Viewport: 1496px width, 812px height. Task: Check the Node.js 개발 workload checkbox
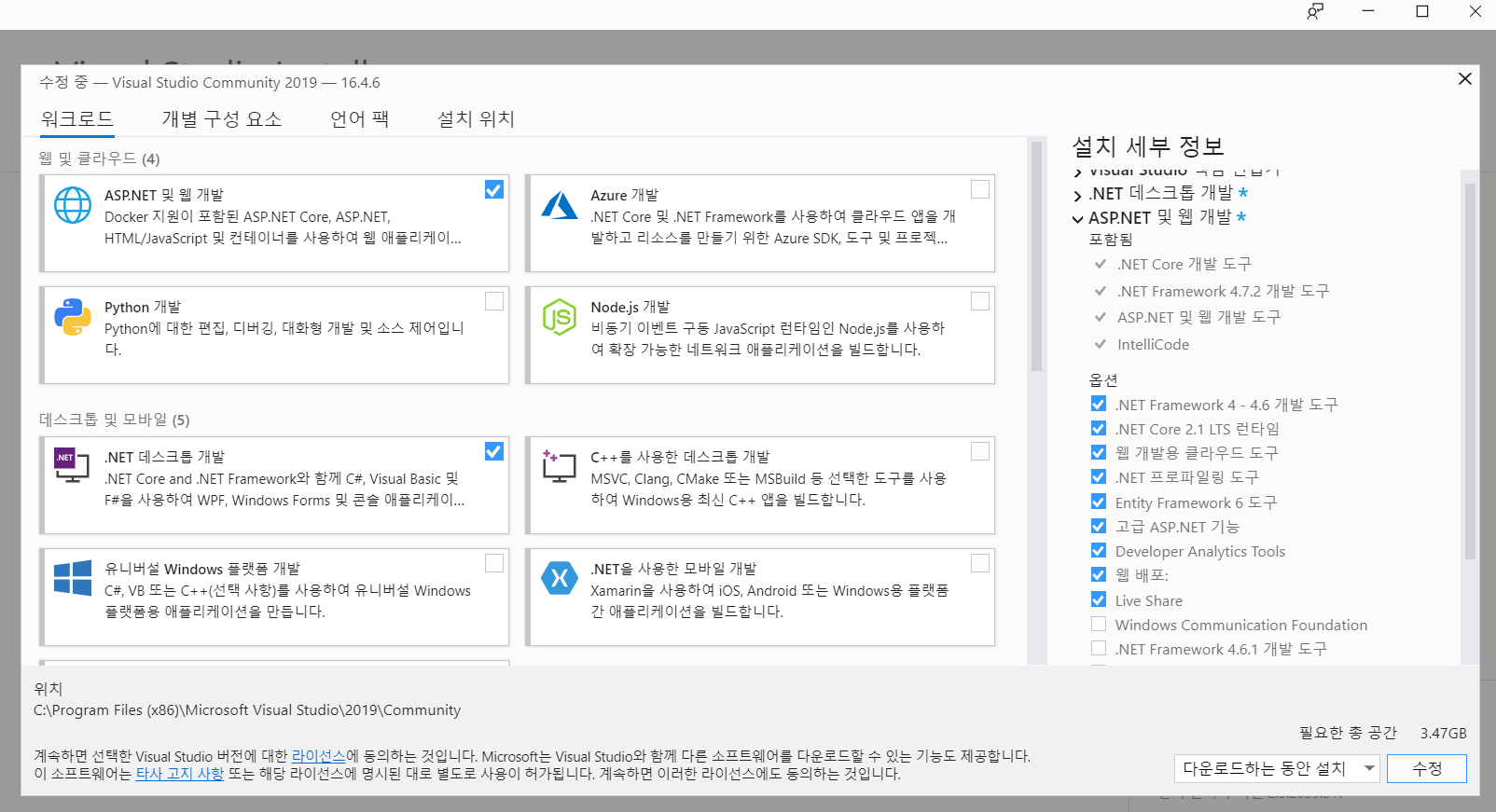click(980, 301)
